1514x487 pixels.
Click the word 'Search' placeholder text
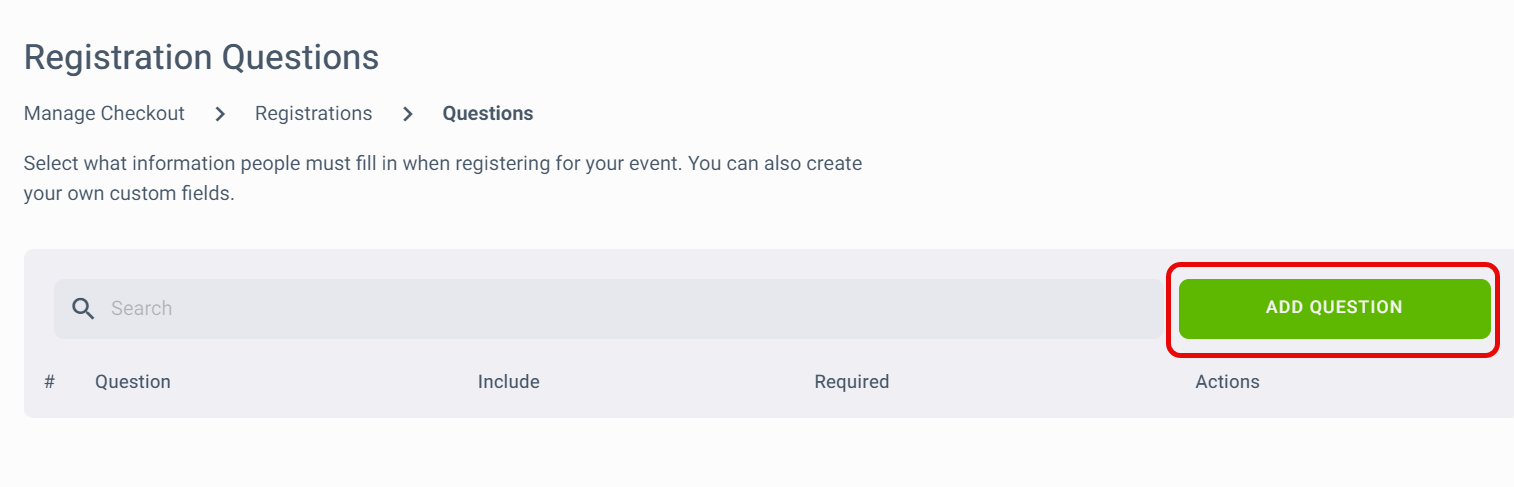(x=141, y=308)
